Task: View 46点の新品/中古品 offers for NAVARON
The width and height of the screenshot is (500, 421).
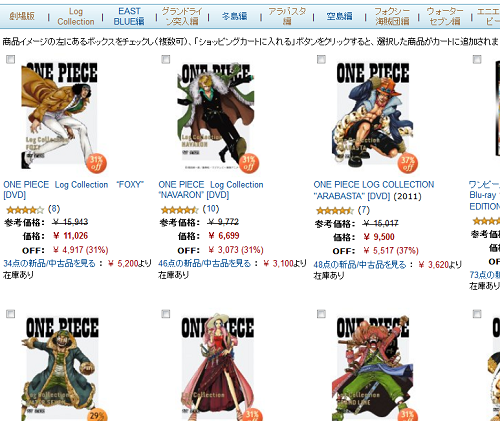Action: click(x=204, y=264)
